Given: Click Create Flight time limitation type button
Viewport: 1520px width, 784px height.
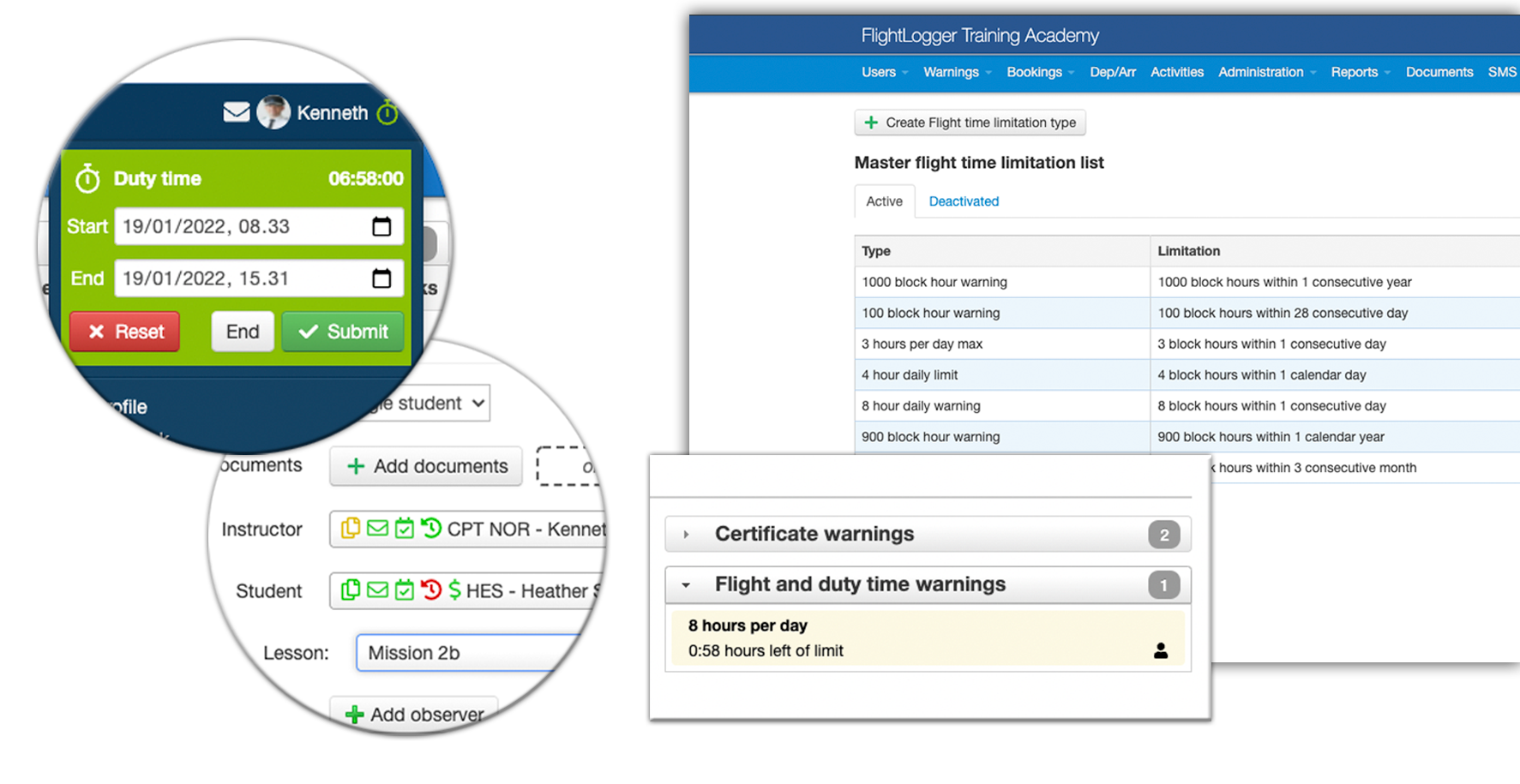Looking at the screenshot, I should click(x=970, y=123).
